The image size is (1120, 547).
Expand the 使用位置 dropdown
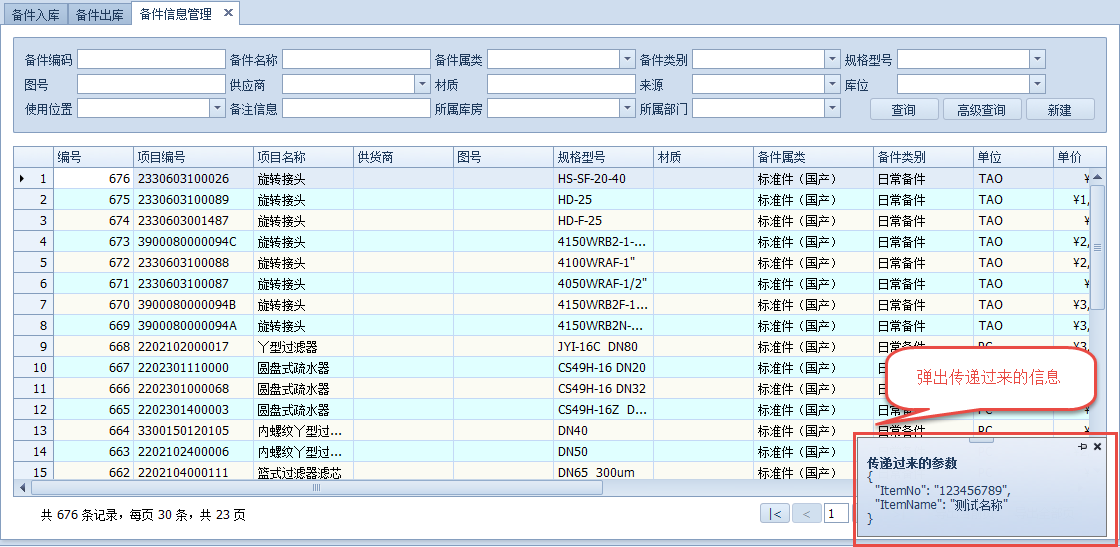[217, 108]
